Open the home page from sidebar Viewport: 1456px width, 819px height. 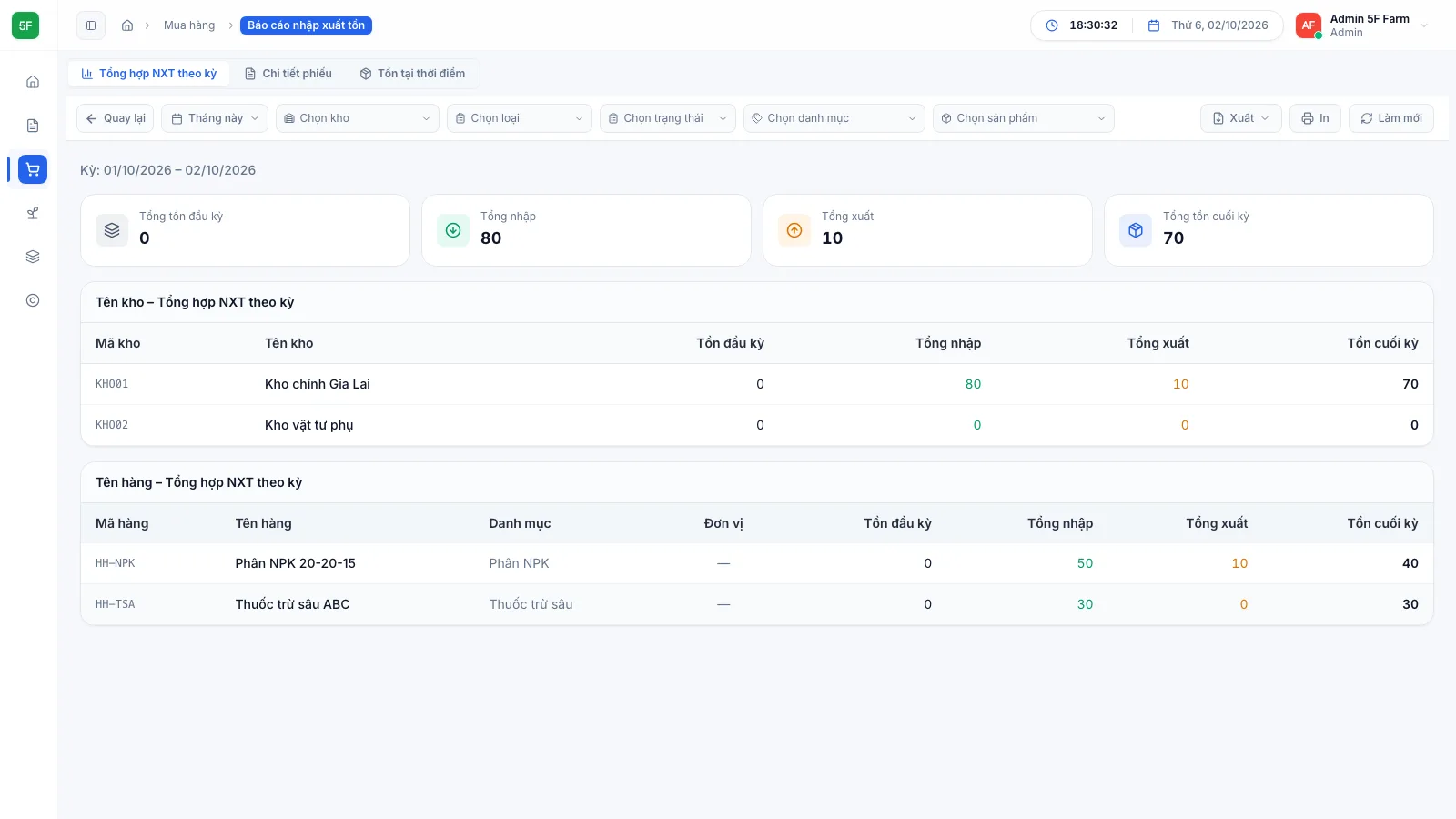pyautogui.click(x=33, y=82)
